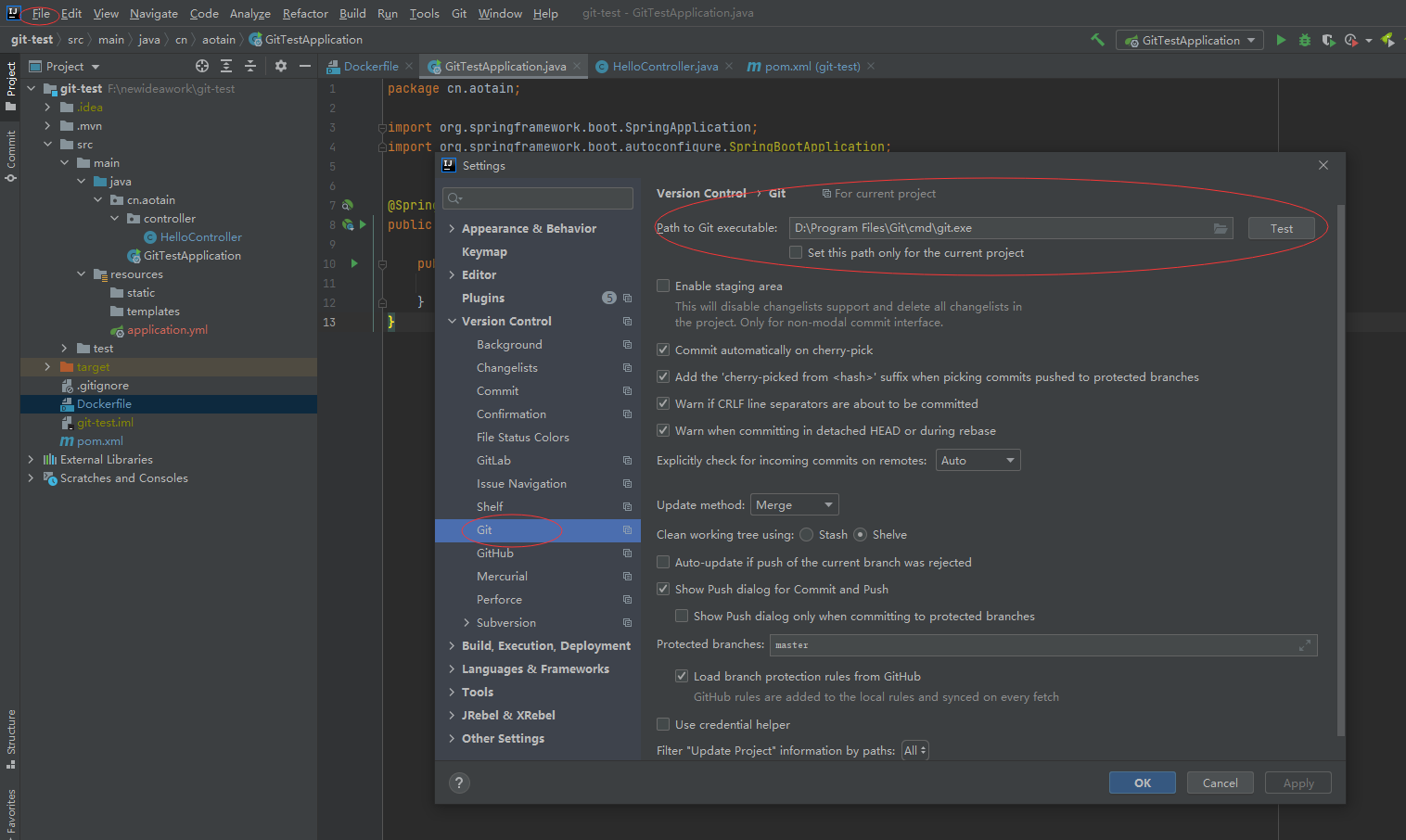Open Filter Update Project paths All dropdown
Image resolution: width=1406 pixels, height=840 pixels.
coord(915,750)
